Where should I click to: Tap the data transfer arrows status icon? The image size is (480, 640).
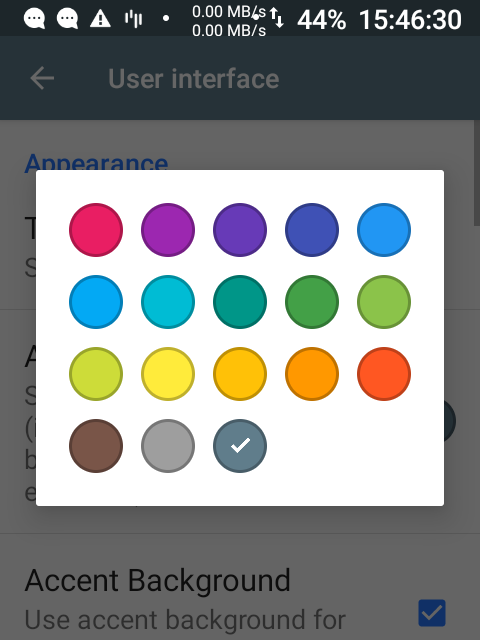(278, 18)
